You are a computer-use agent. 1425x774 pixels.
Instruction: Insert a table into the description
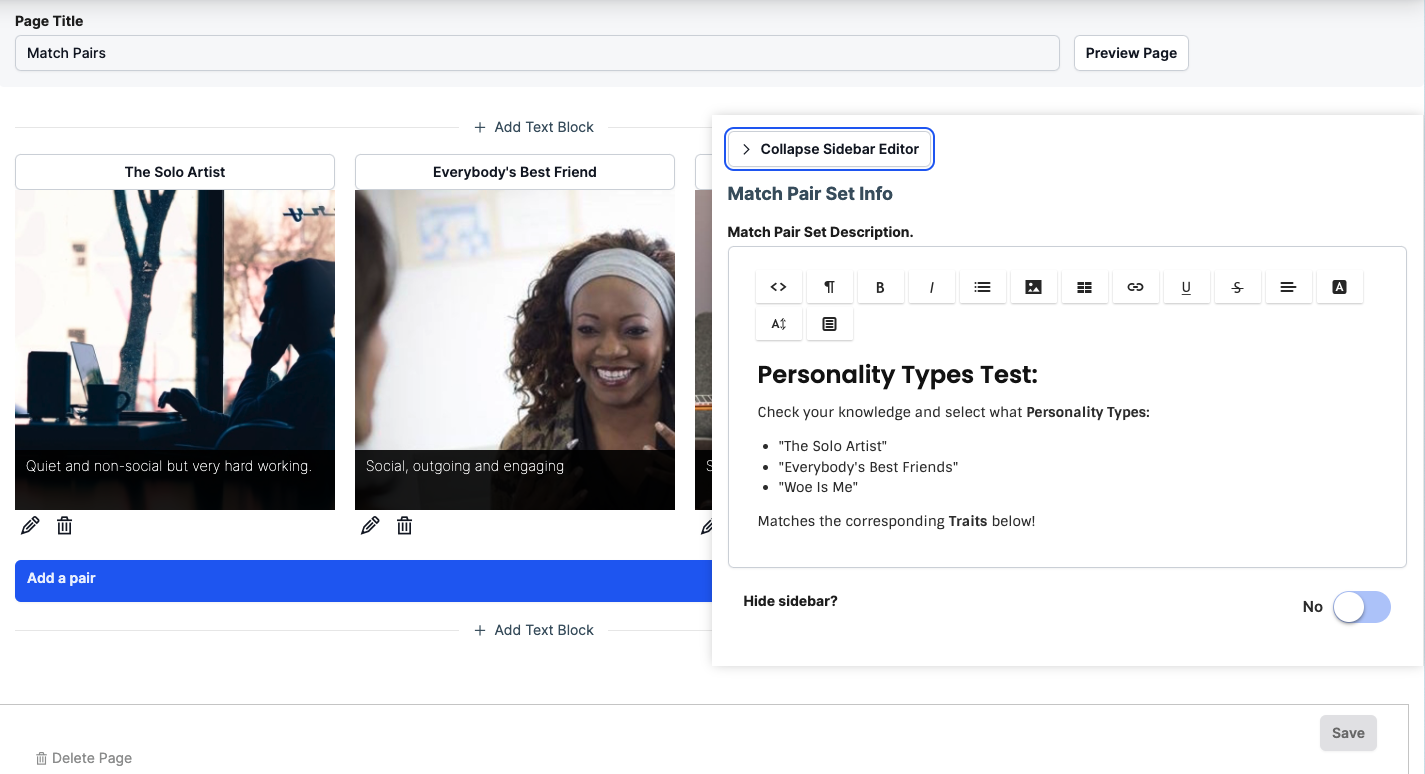click(1084, 287)
